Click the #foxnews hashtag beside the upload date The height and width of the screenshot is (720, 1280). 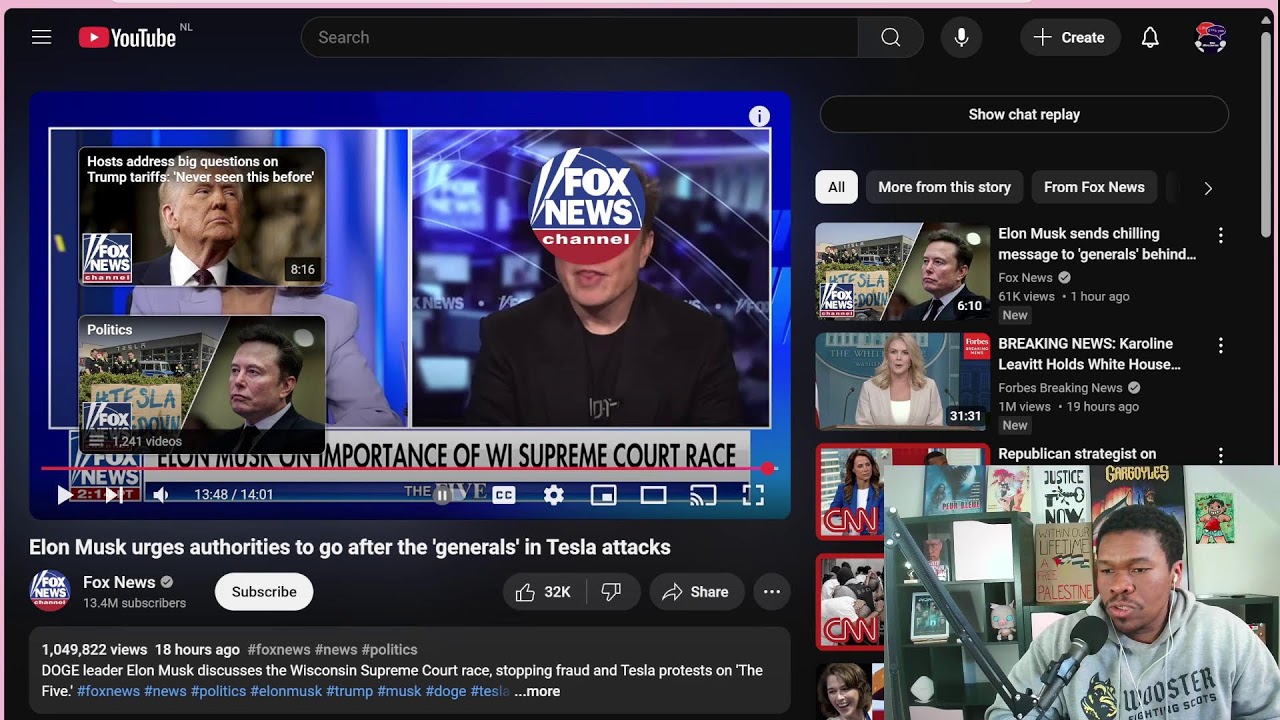pos(278,650)
